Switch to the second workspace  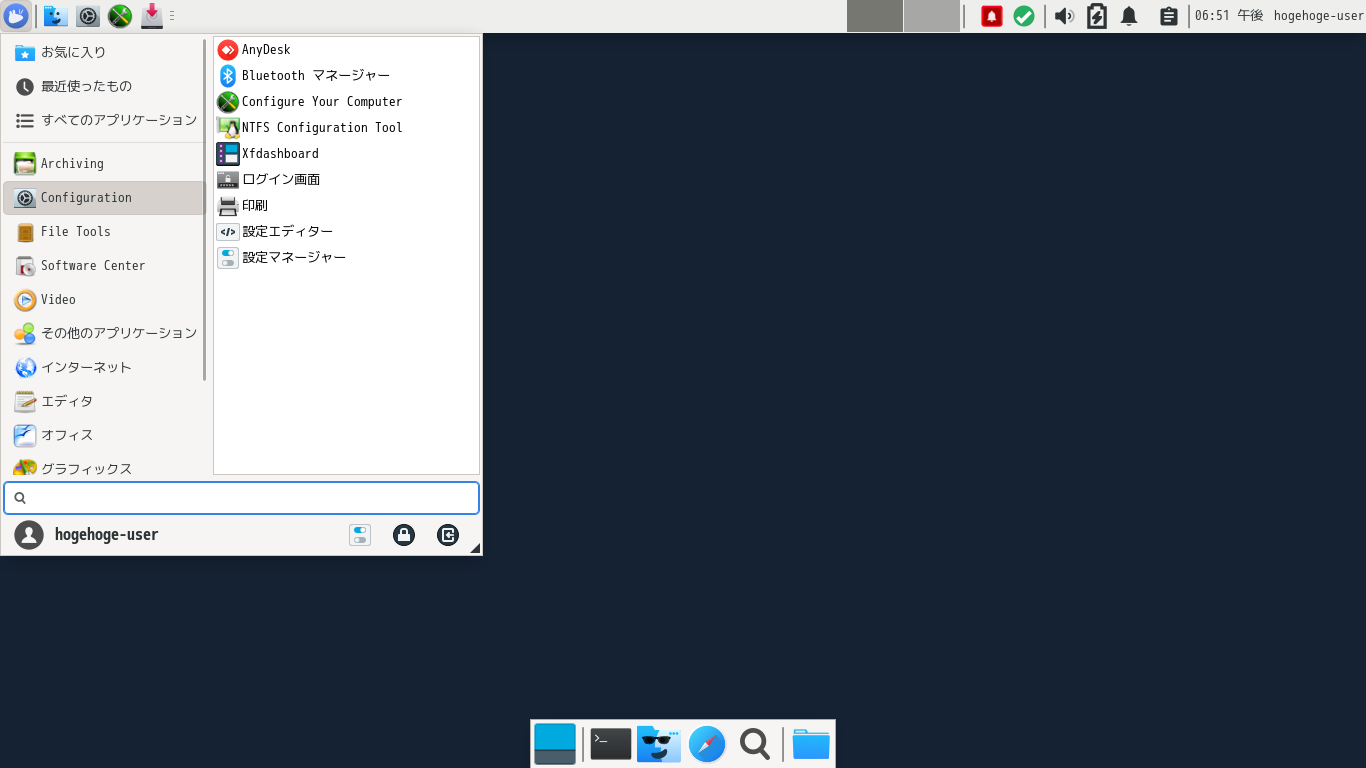932,16
